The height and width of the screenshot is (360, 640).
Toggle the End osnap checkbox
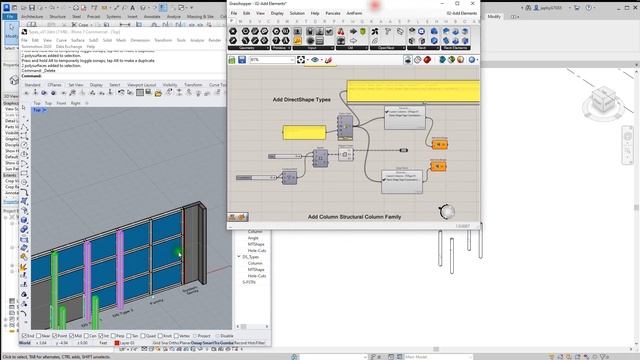[24, 336]
